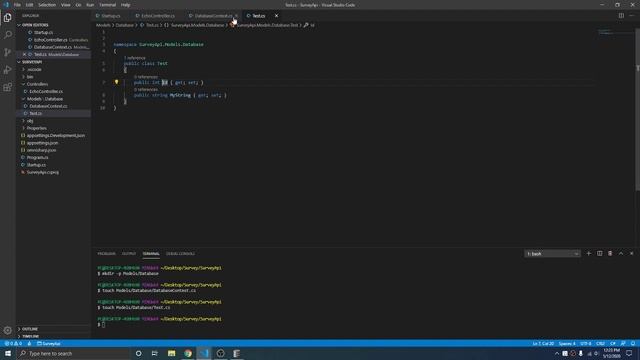Viewport: 640px width, 360px height.
Task: Switch to the Debug Console panel tab
Action: coord(180,253)
